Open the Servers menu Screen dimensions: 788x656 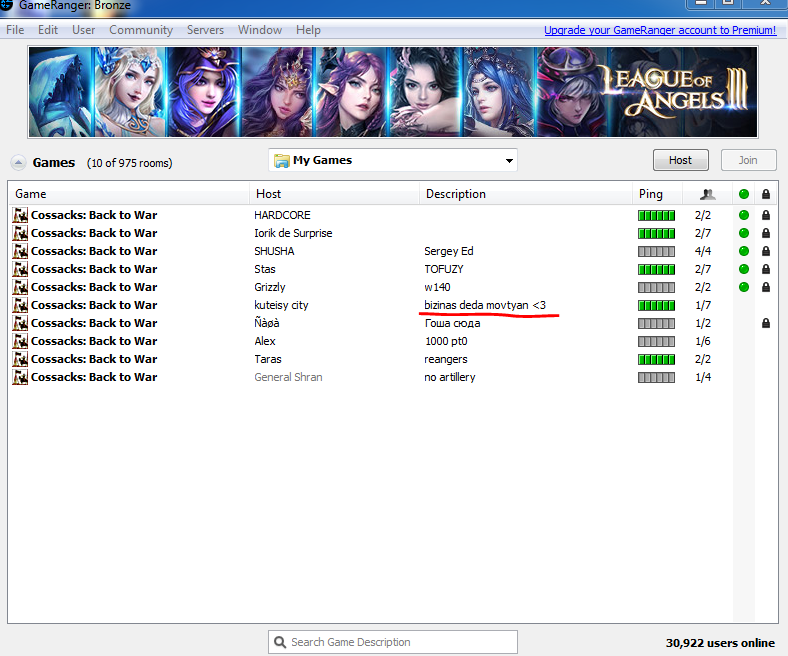coord(206,30)
